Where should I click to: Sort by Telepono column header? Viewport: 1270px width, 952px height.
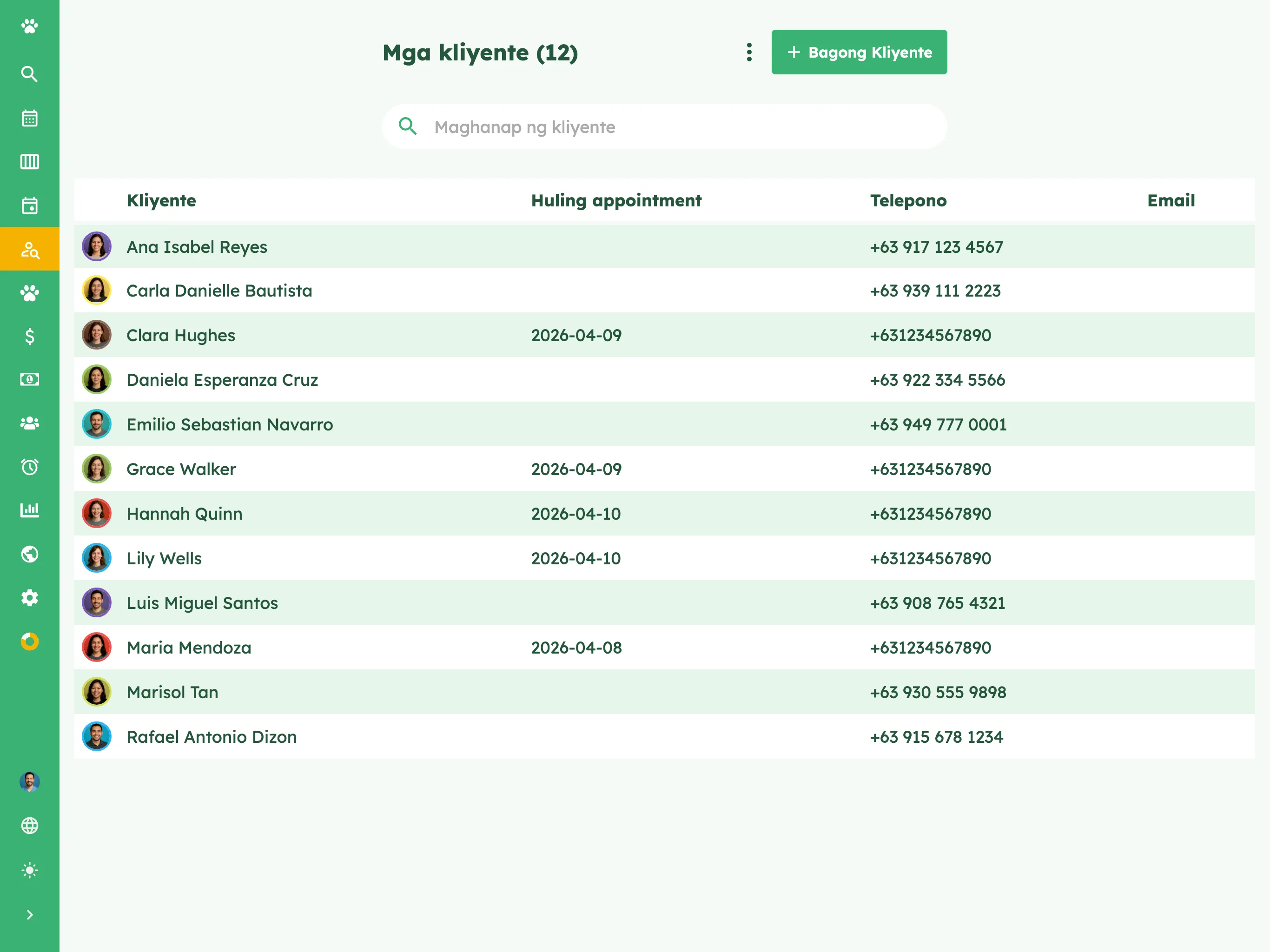tap(908, 200)
